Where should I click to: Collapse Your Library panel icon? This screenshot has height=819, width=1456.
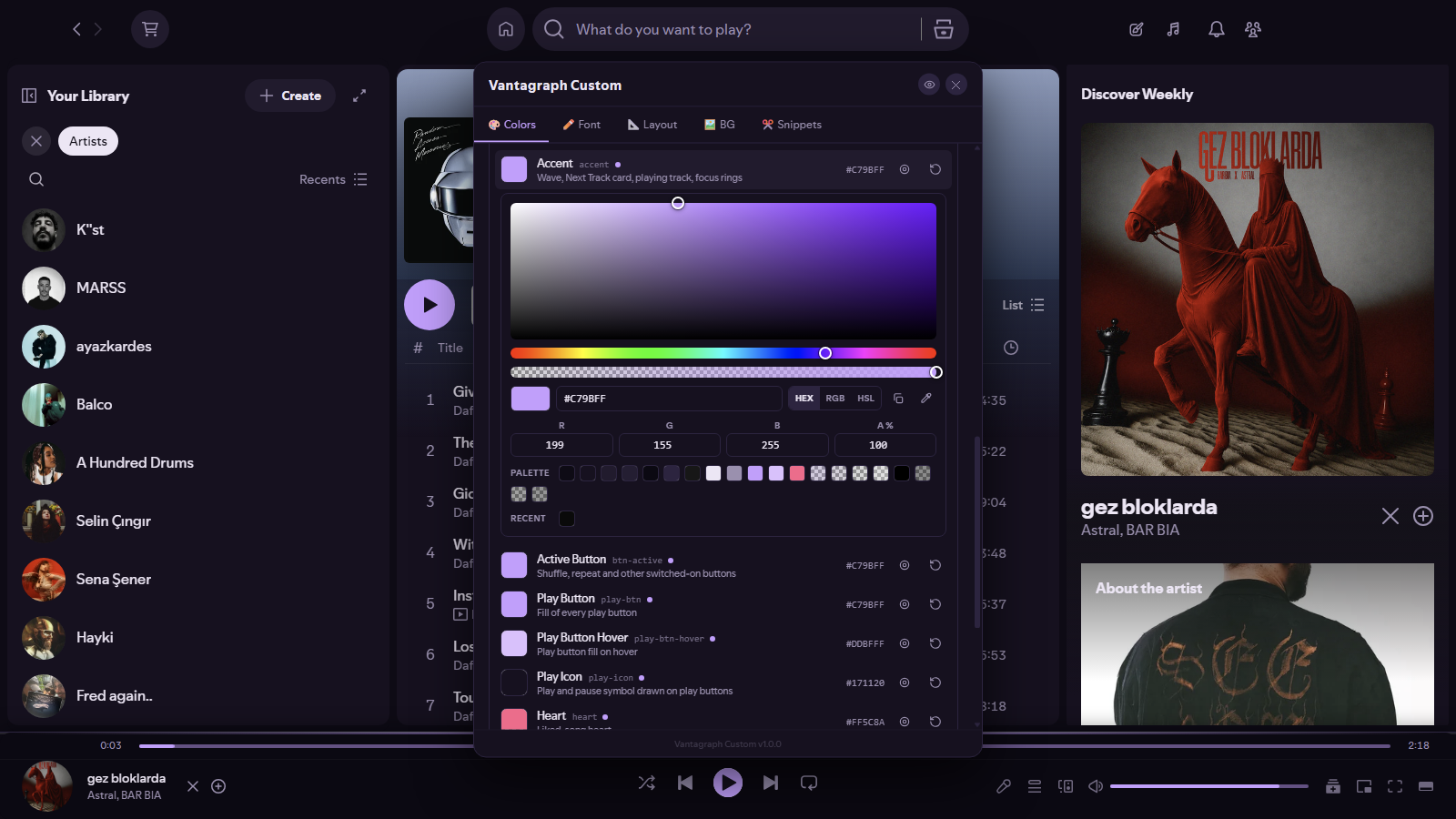coord(29,96)
